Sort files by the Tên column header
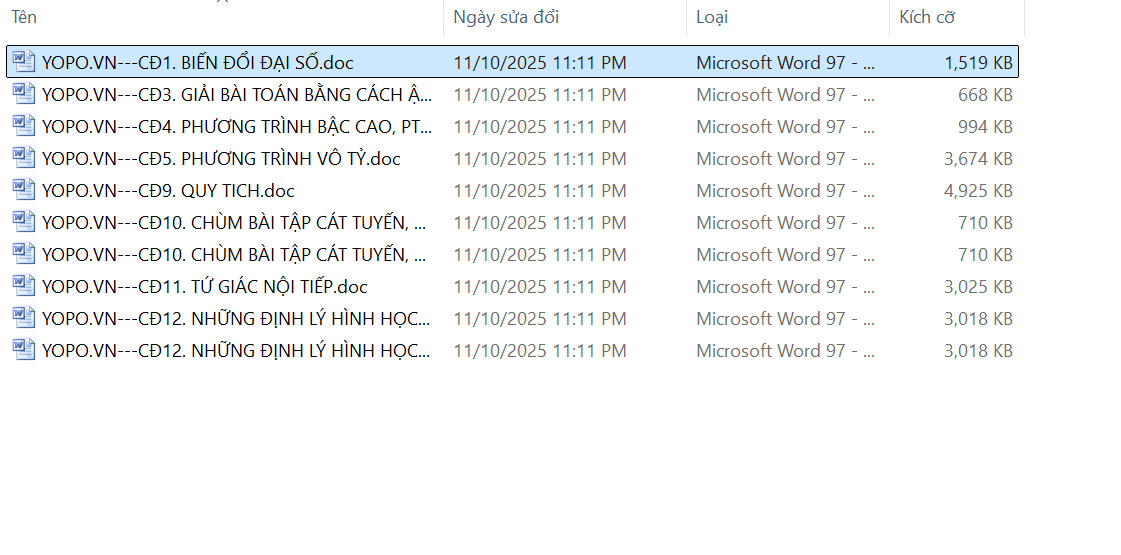This screenshot has height=555, width=1121. [x=24, y=17]
